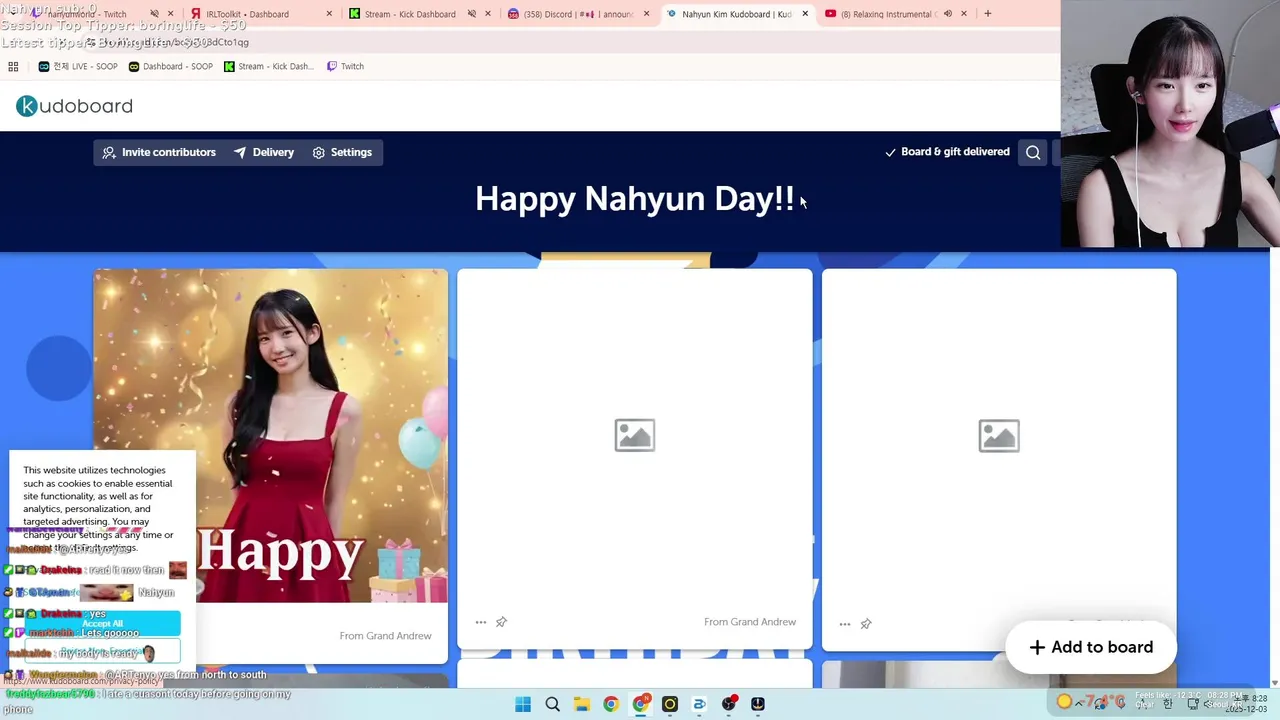Open Stream - Kick Dash bookmark
This screenshot has height=720, width=1280.
point(269,66)
